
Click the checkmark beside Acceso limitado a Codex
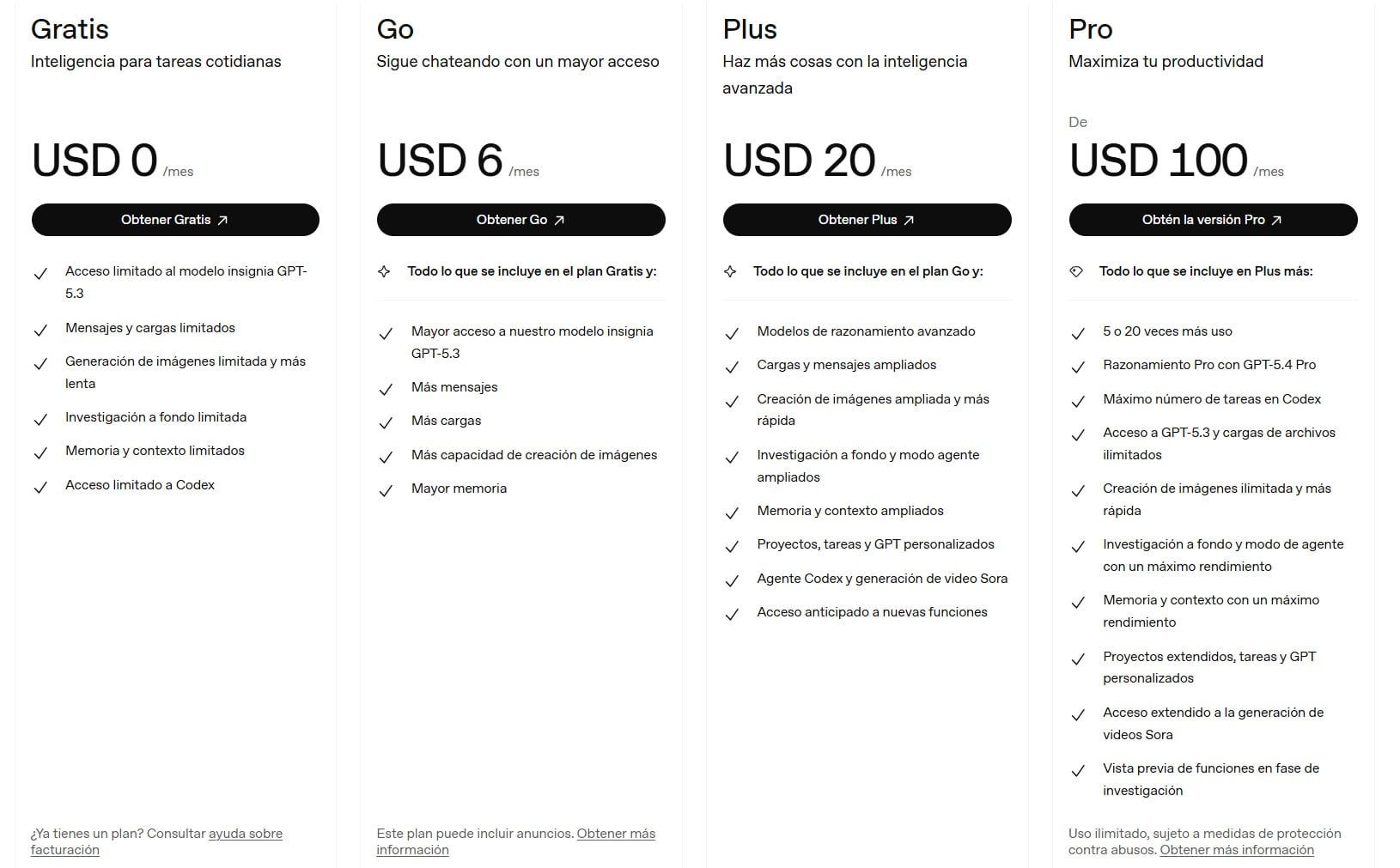pyautogui.click(x=40, y=486)
